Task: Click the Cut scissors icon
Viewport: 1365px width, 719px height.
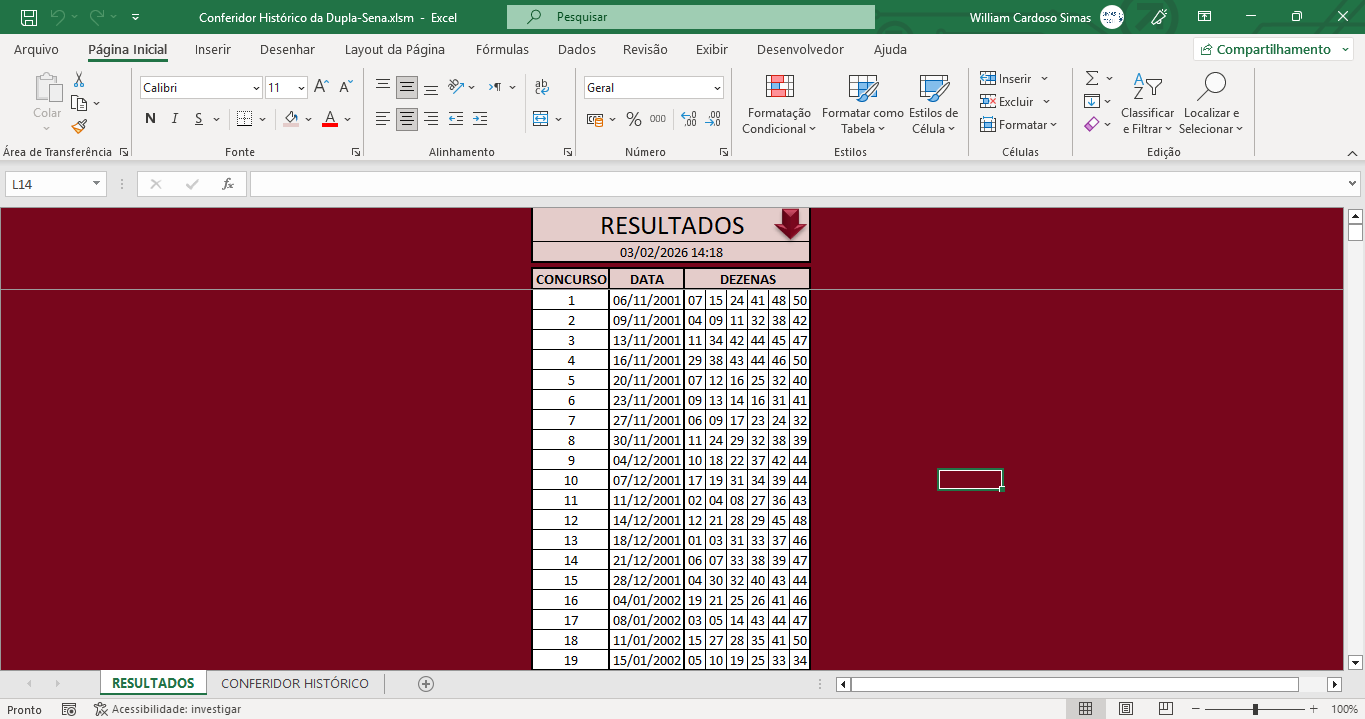Action: click(x=79, y=80)
